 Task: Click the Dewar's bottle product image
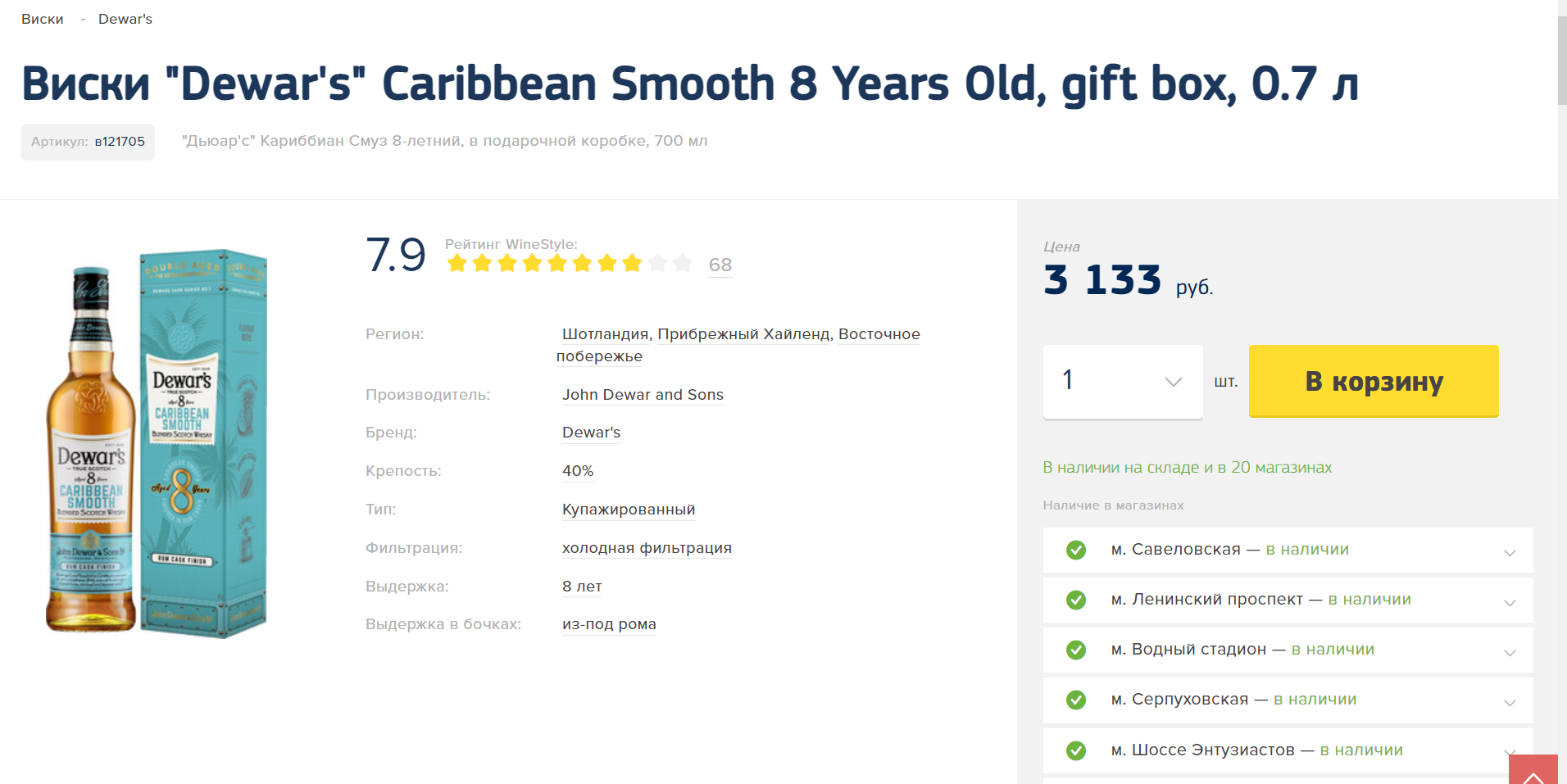90,449
